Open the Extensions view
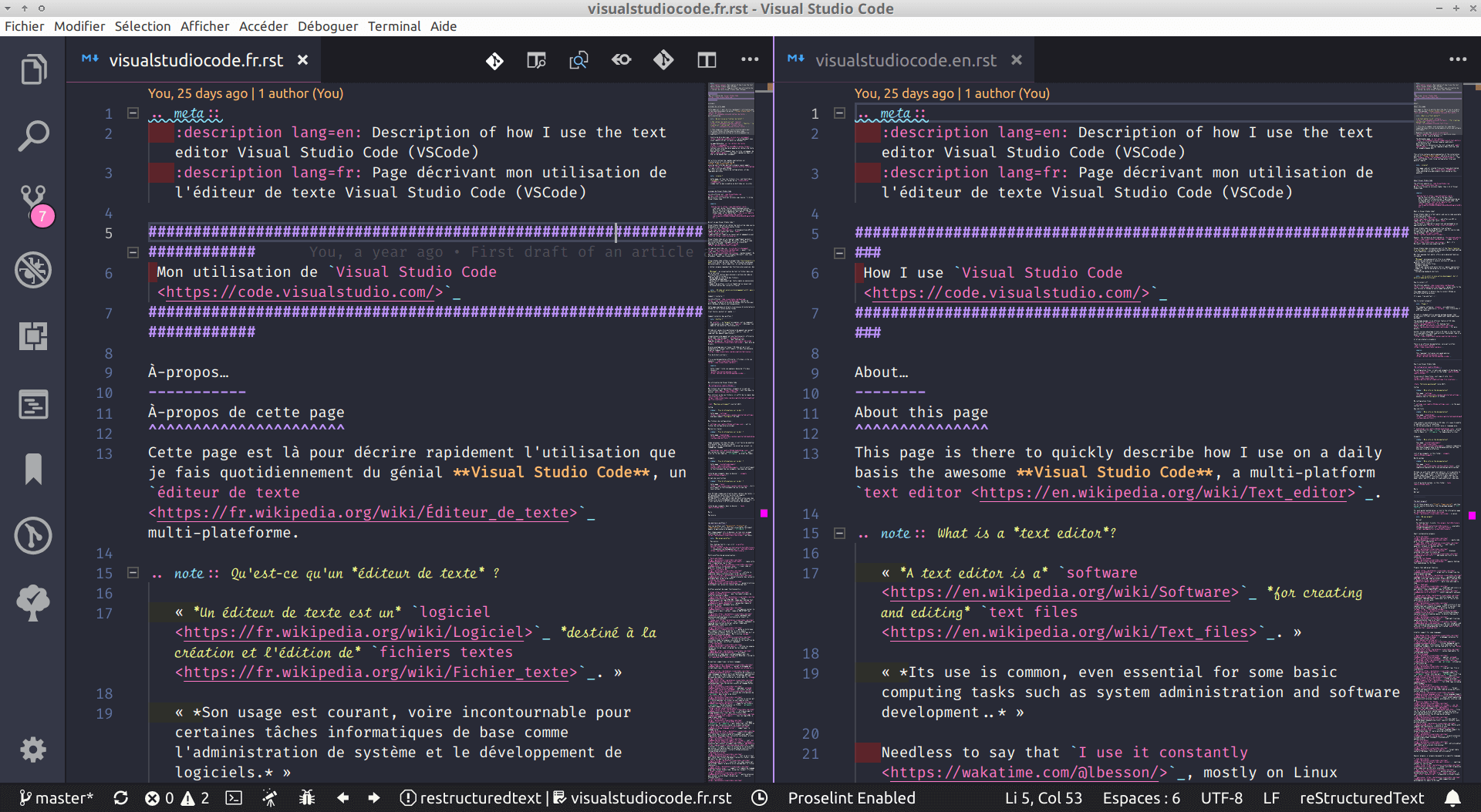The width and height of the screenshot is (1481, 812). [x=33, y=336]
